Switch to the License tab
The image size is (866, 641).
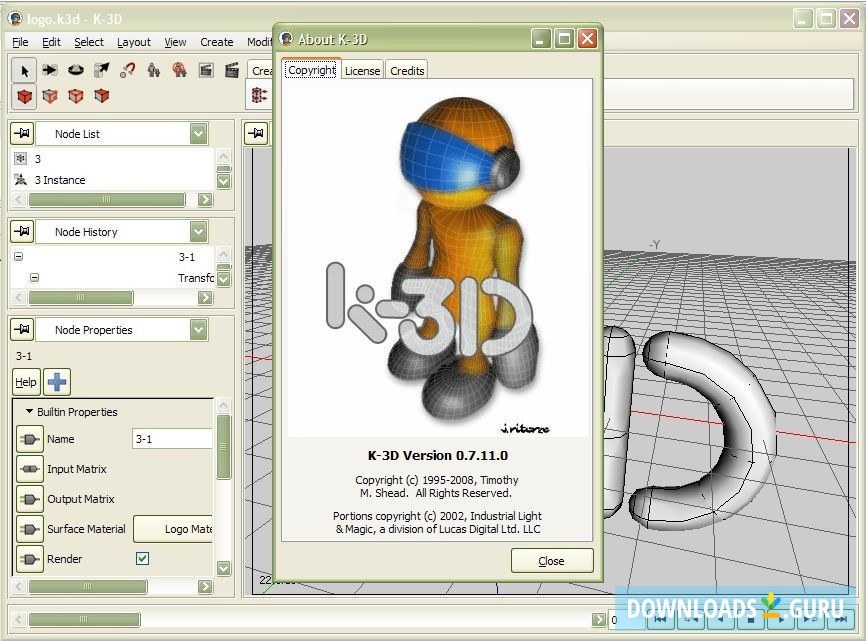click(362, 71)
